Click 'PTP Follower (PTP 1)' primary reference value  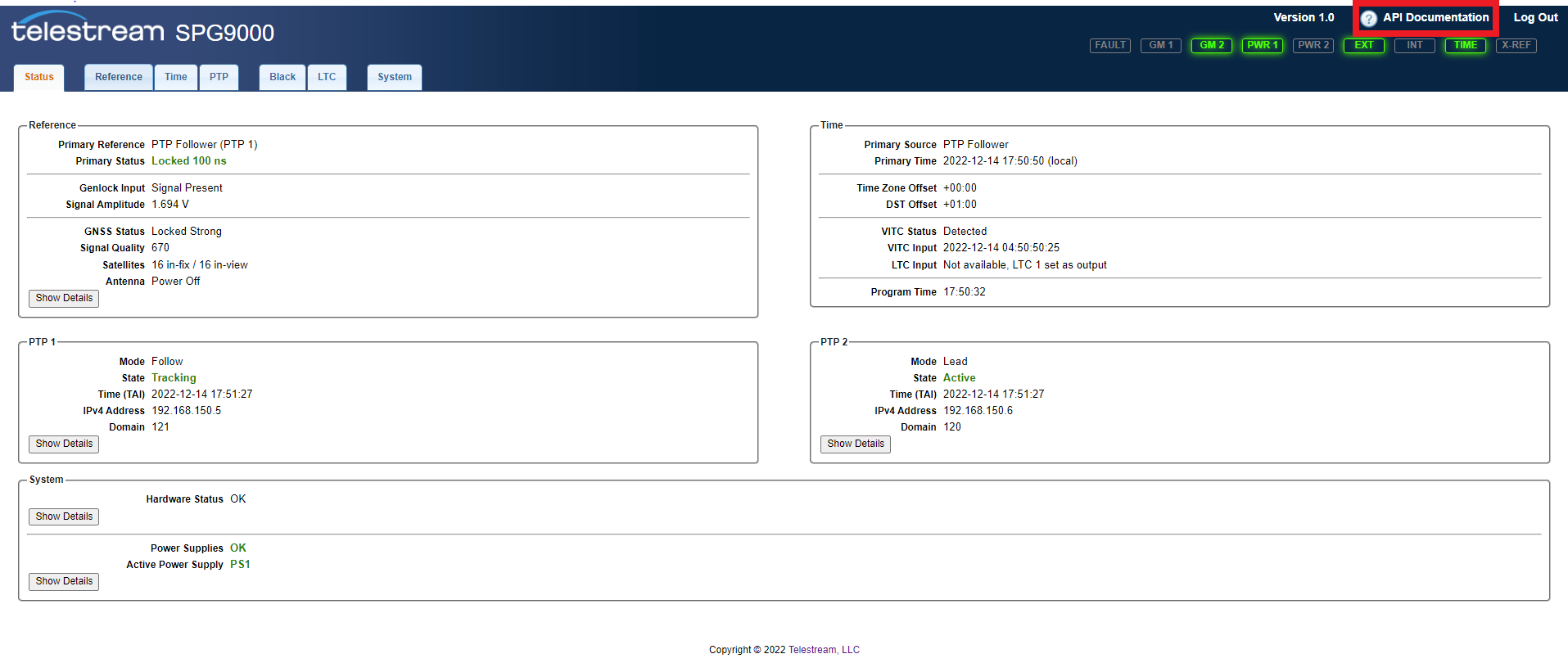pos(205,145)
